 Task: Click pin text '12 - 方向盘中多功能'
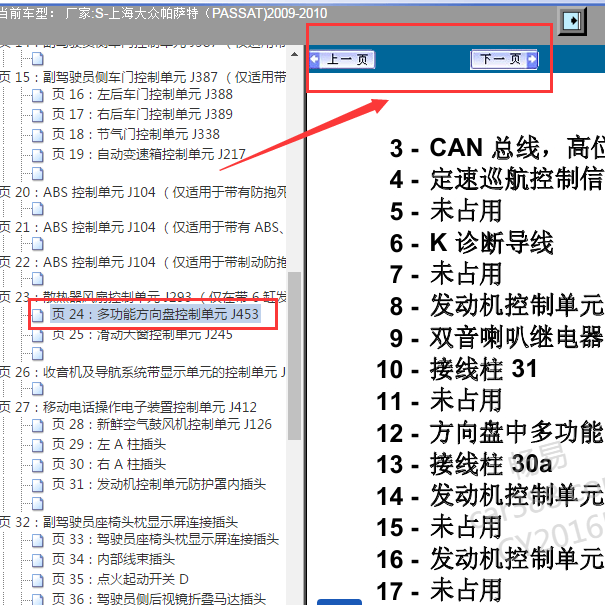click(490, 433)
